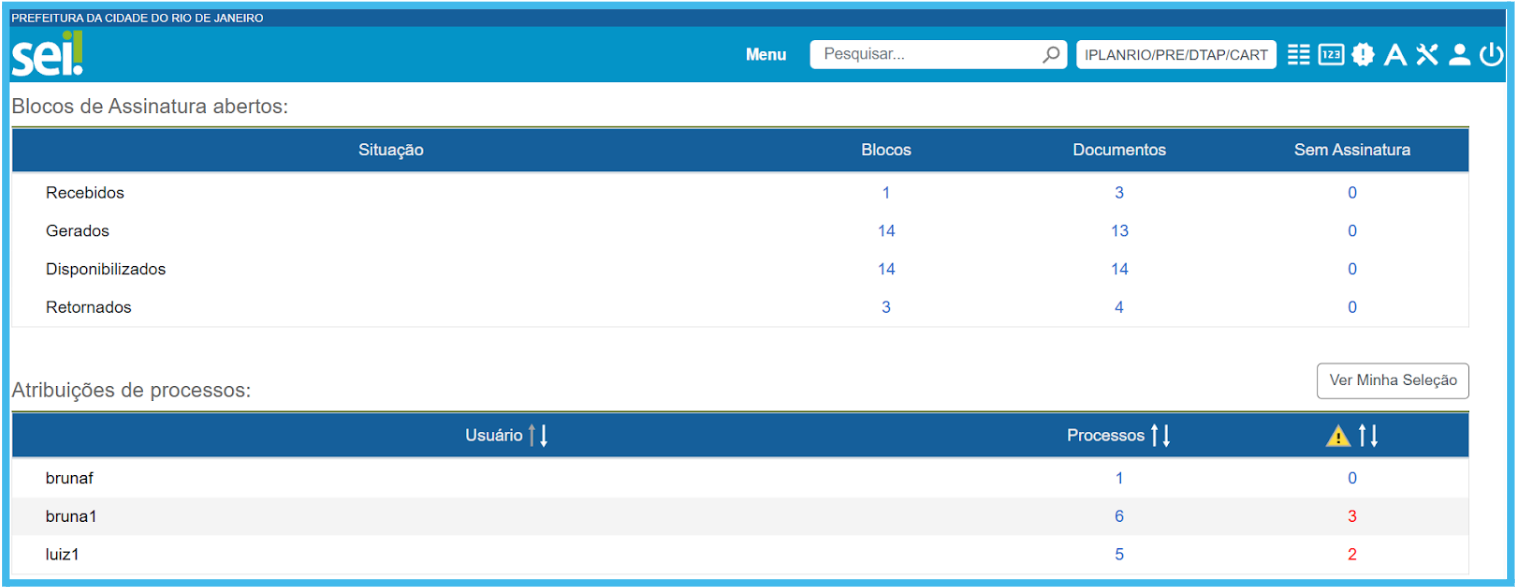1516x588 pixels.
Task: Sort the Processos column
Action: pyautogui.click(x=1160, y=436)
